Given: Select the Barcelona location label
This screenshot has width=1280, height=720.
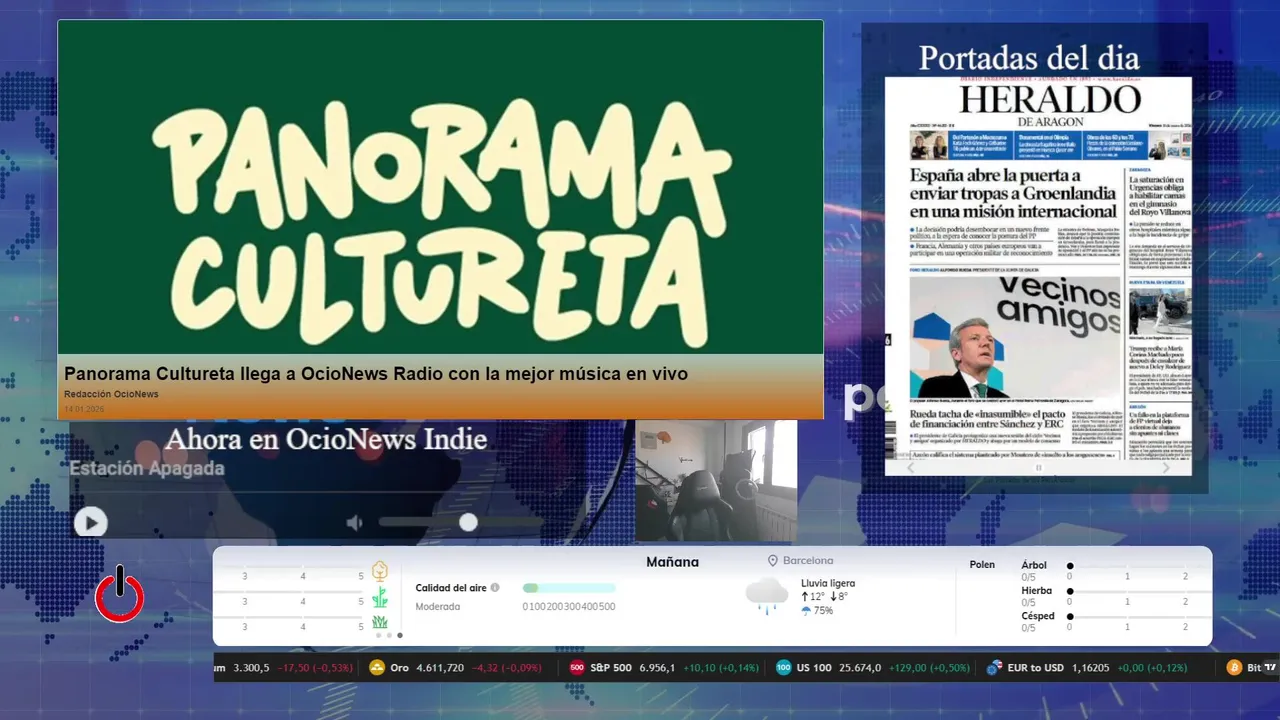Looking at the screenshot, I should (x=808, y=561).
